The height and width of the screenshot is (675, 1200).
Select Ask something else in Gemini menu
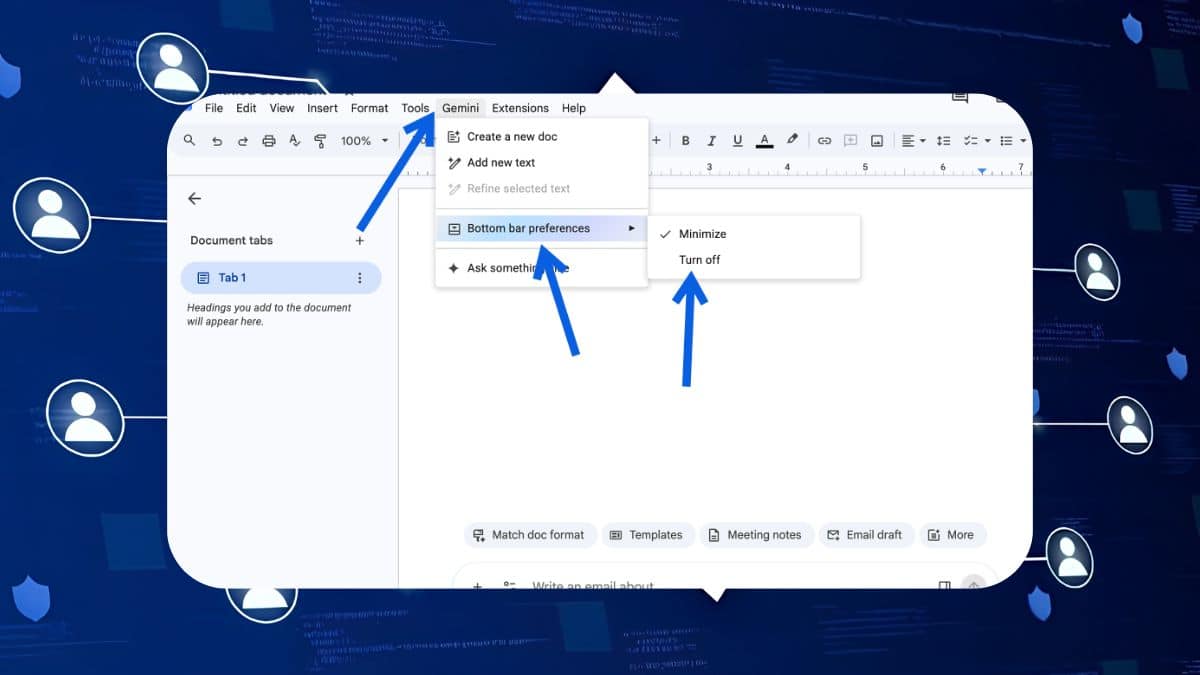tap(541, 268)
